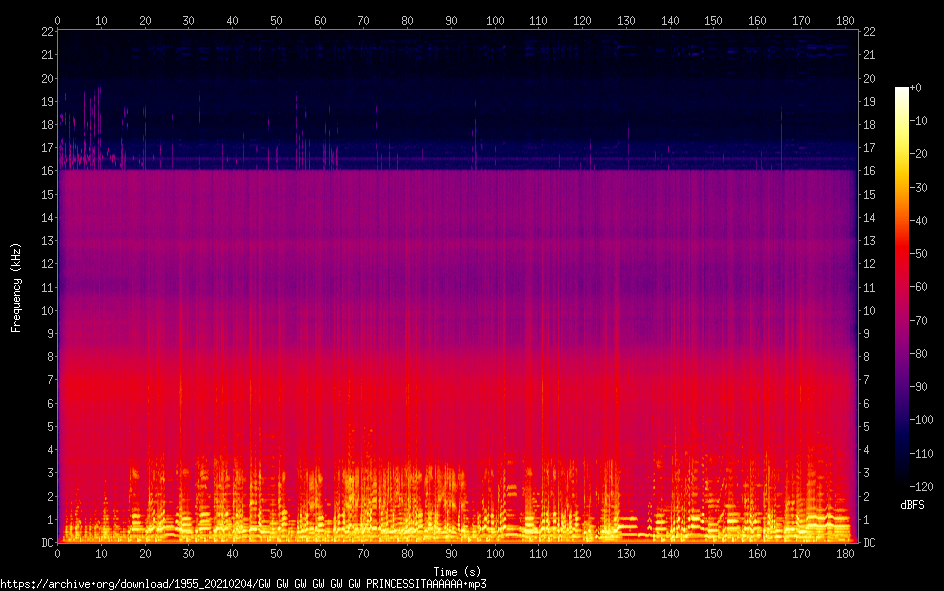The image size is (944, 591).
Task: Click the "Frequency (kHz)" axis title
Action: [x=16, y=288]
